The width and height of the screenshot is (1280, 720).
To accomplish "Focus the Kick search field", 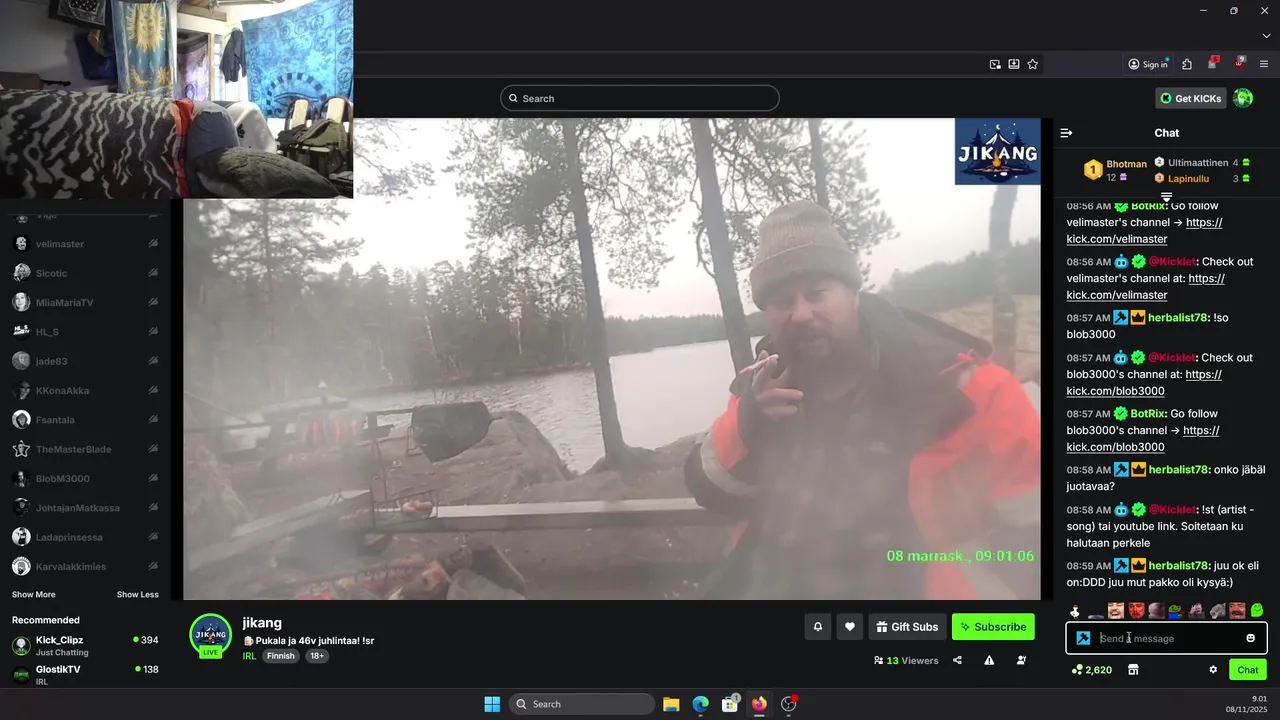I will (x=640, y=98).
